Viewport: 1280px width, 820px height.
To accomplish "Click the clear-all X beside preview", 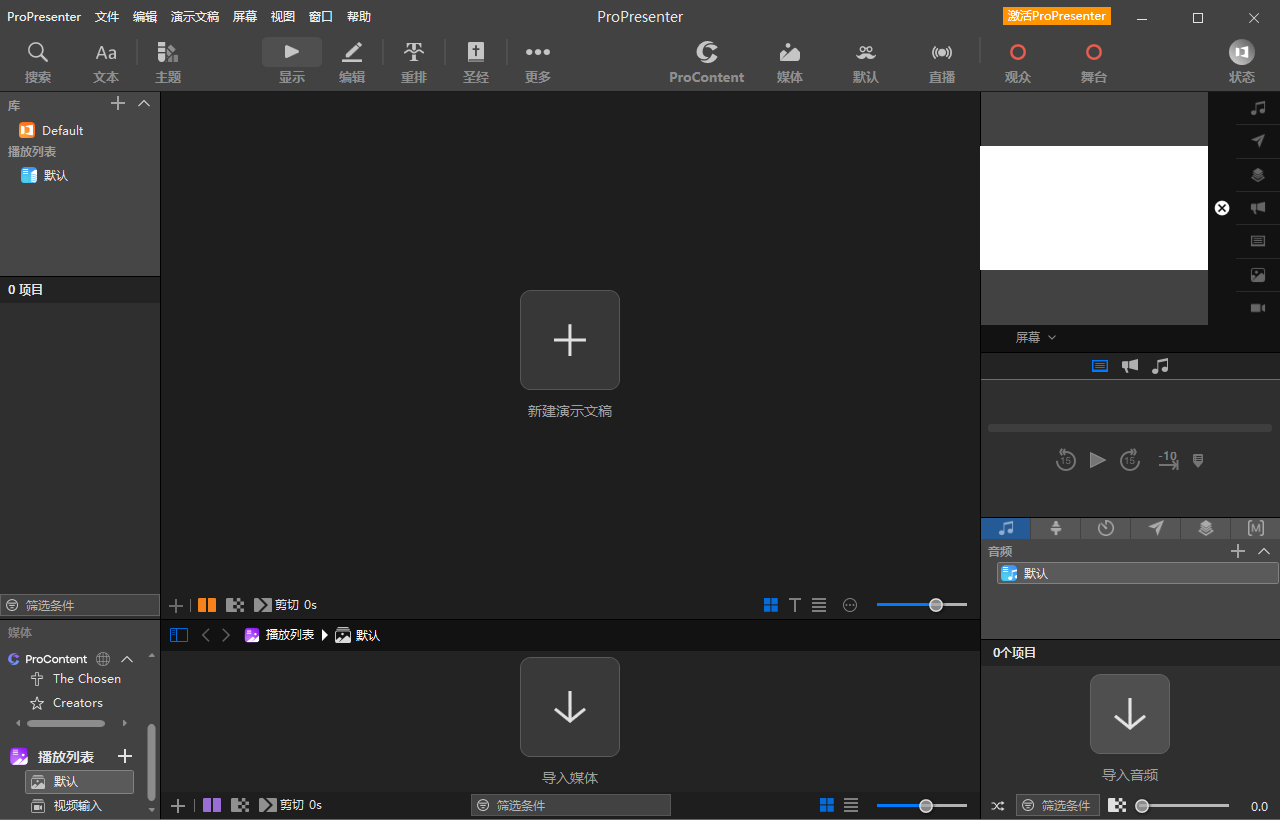I will coord(1222,208).
